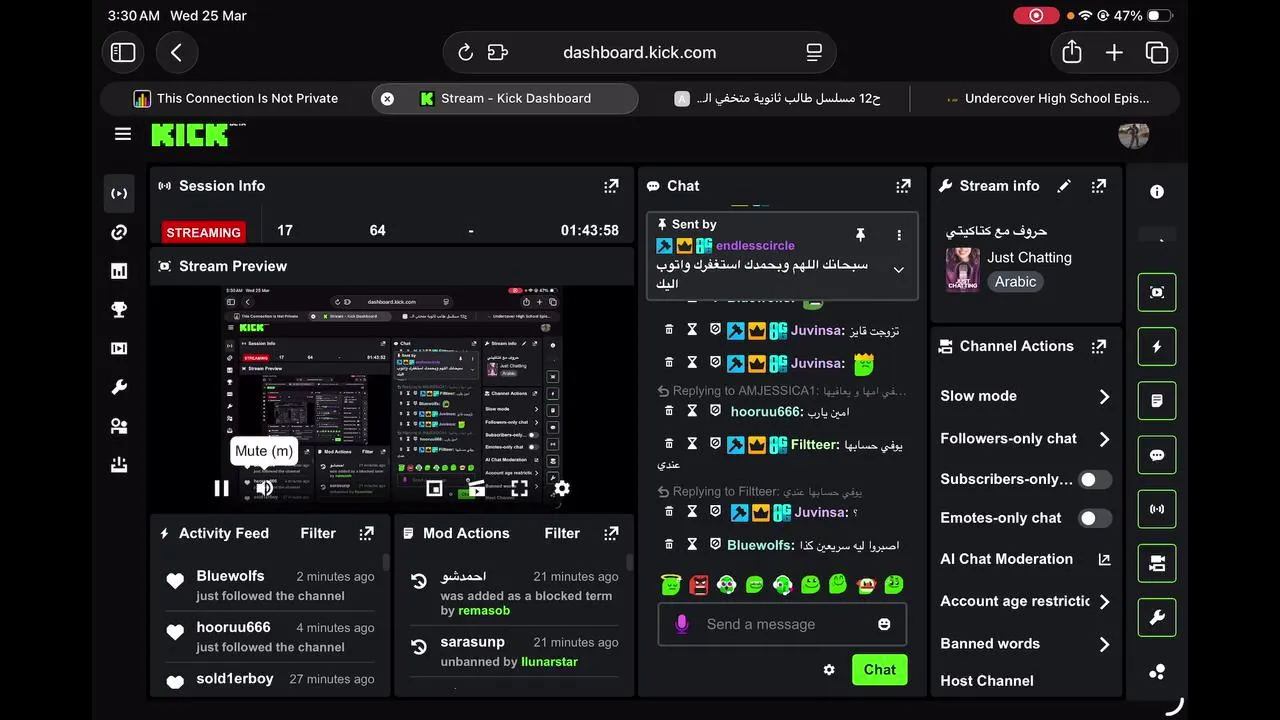This screenshot has width=1280, height=720.
Task: Pop out the Chat panel
Action: pos(904,186)
